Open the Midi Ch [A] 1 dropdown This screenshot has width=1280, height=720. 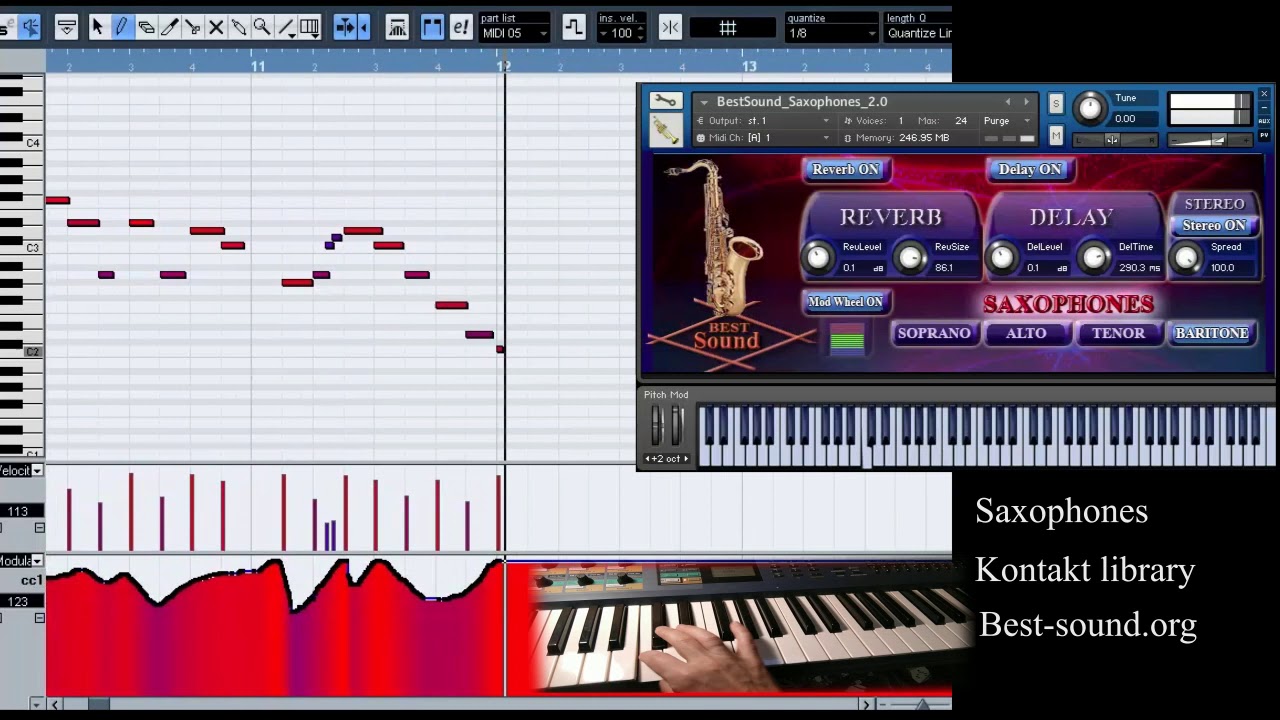[x=764, y=138]
